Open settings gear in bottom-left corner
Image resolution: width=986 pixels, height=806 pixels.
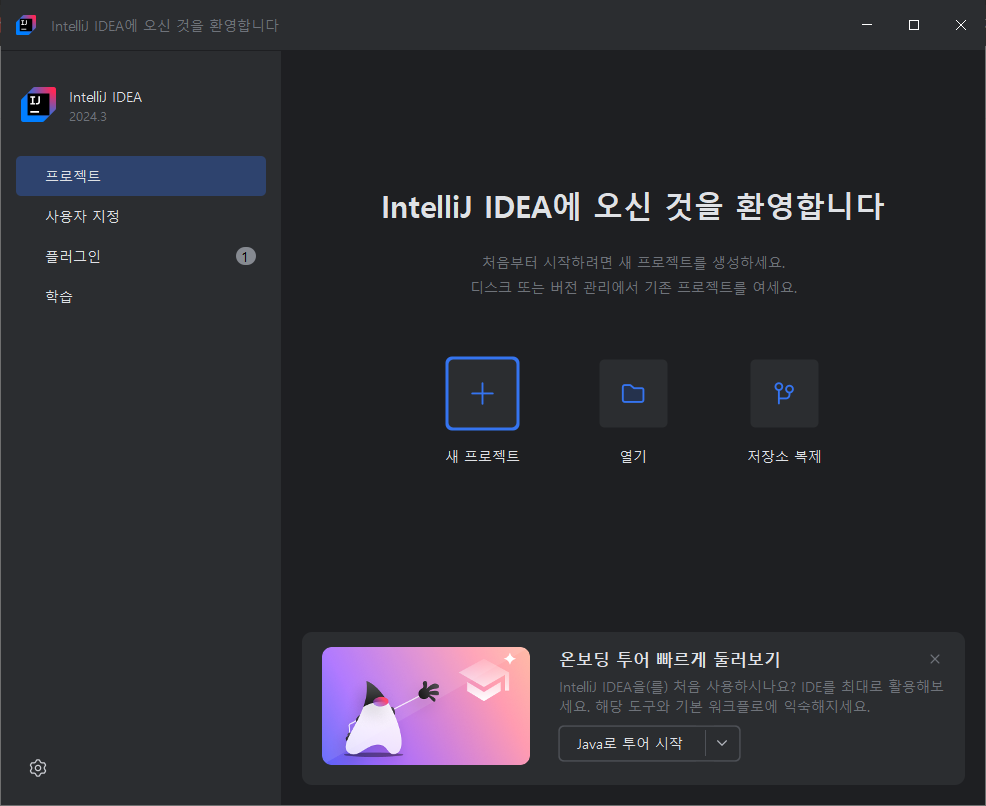tap(38, 768)
